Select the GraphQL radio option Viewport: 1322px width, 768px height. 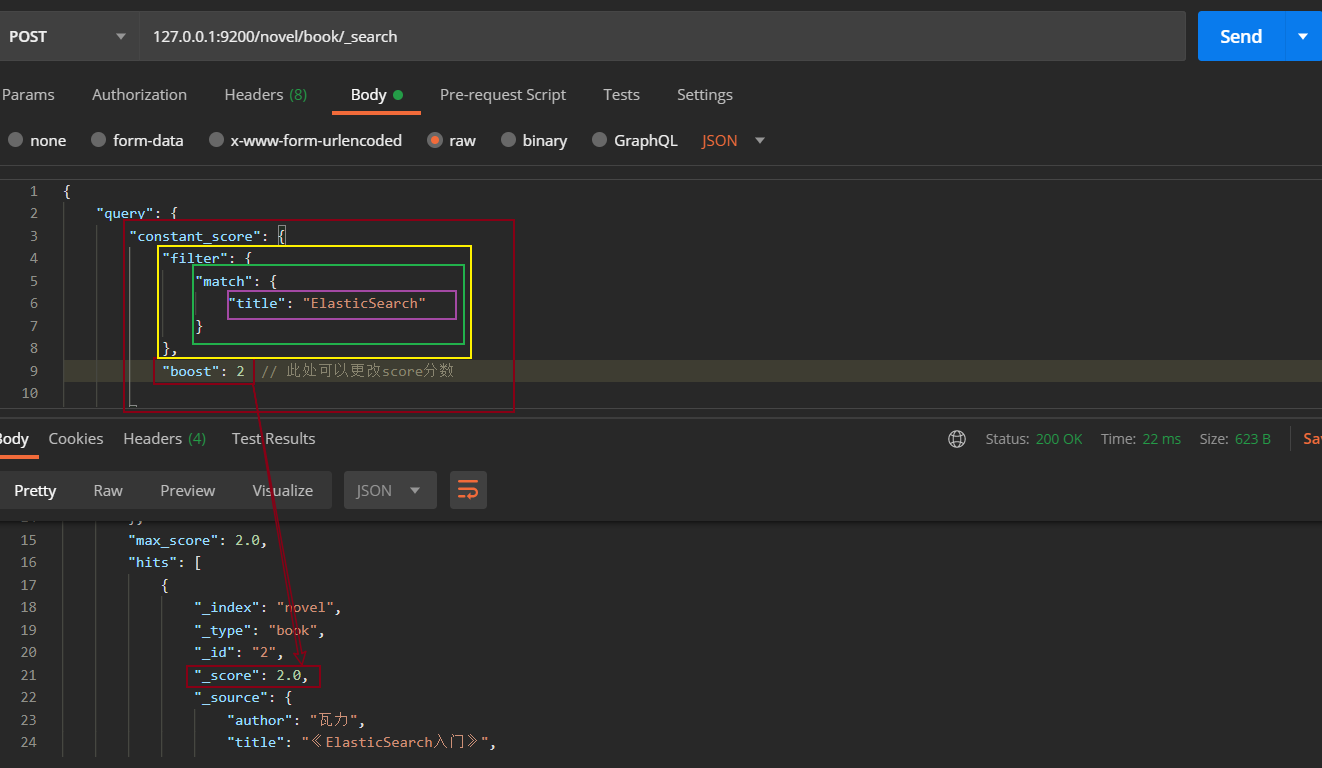(599, 140)
